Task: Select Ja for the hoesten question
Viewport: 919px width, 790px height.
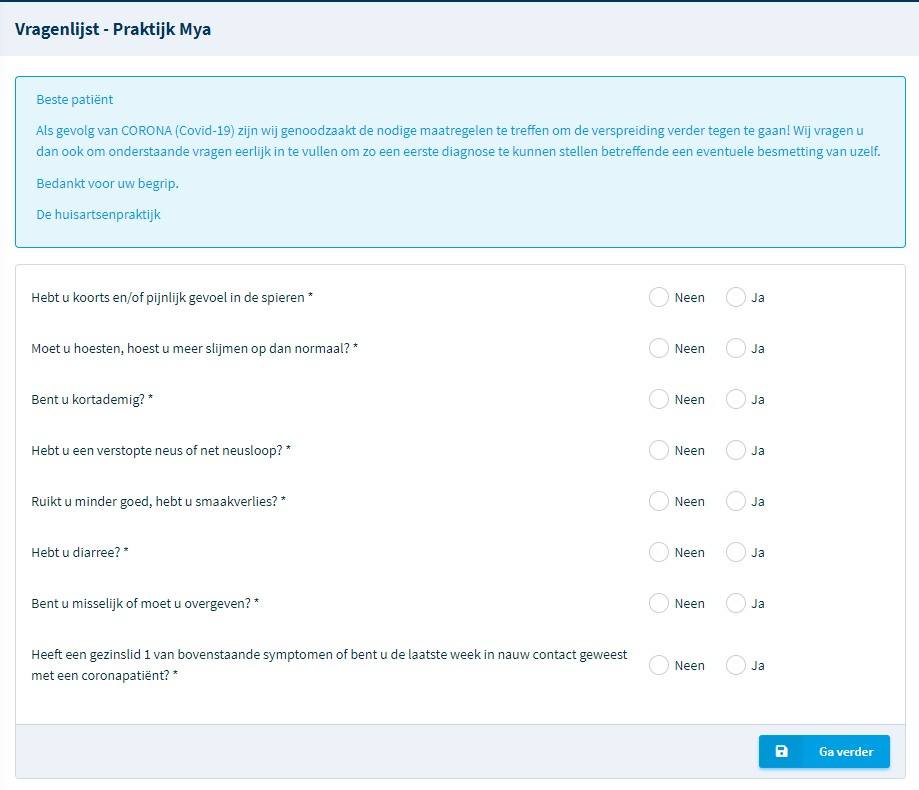Action: point(737,348)
